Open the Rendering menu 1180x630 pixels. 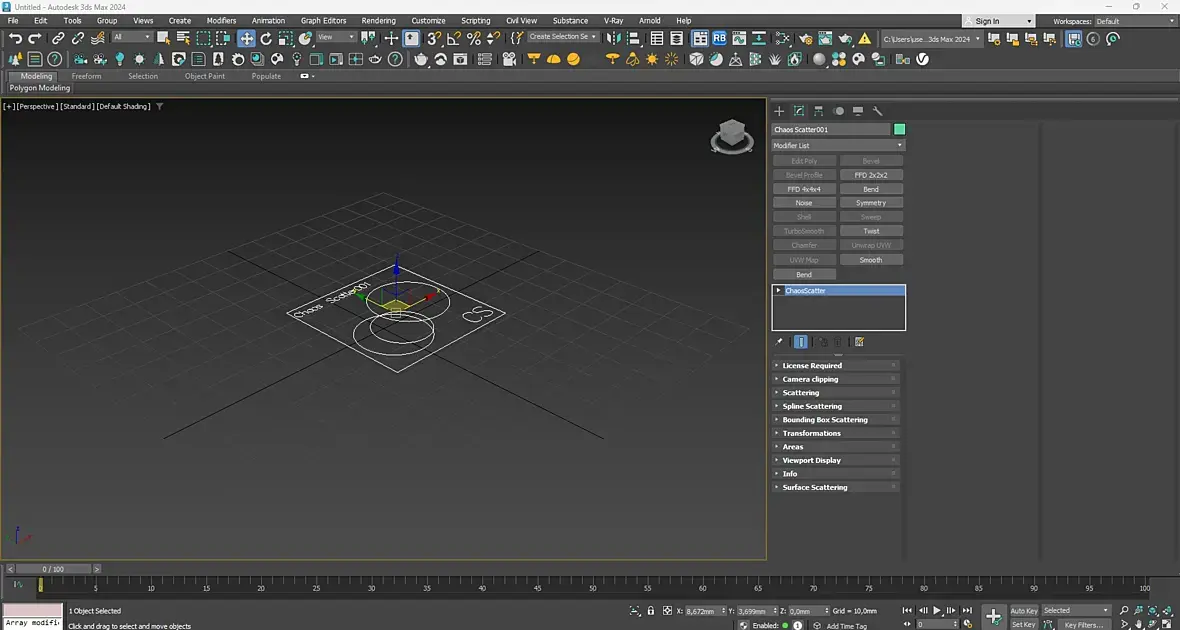(x=378, y=20)
